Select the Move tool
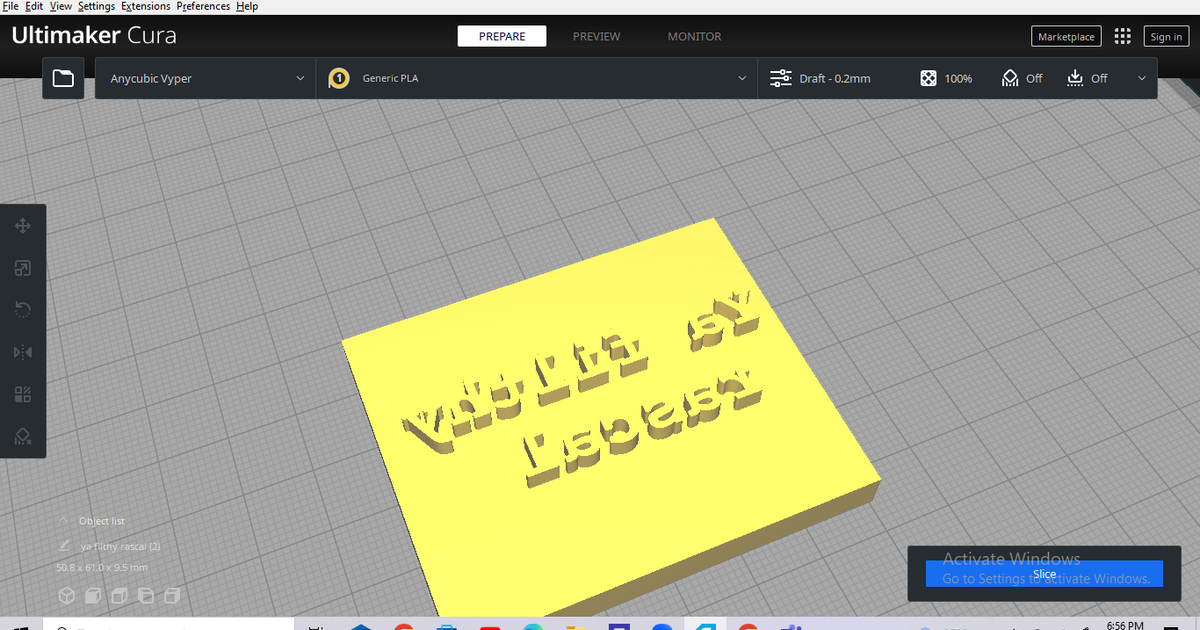 [22, 226]
